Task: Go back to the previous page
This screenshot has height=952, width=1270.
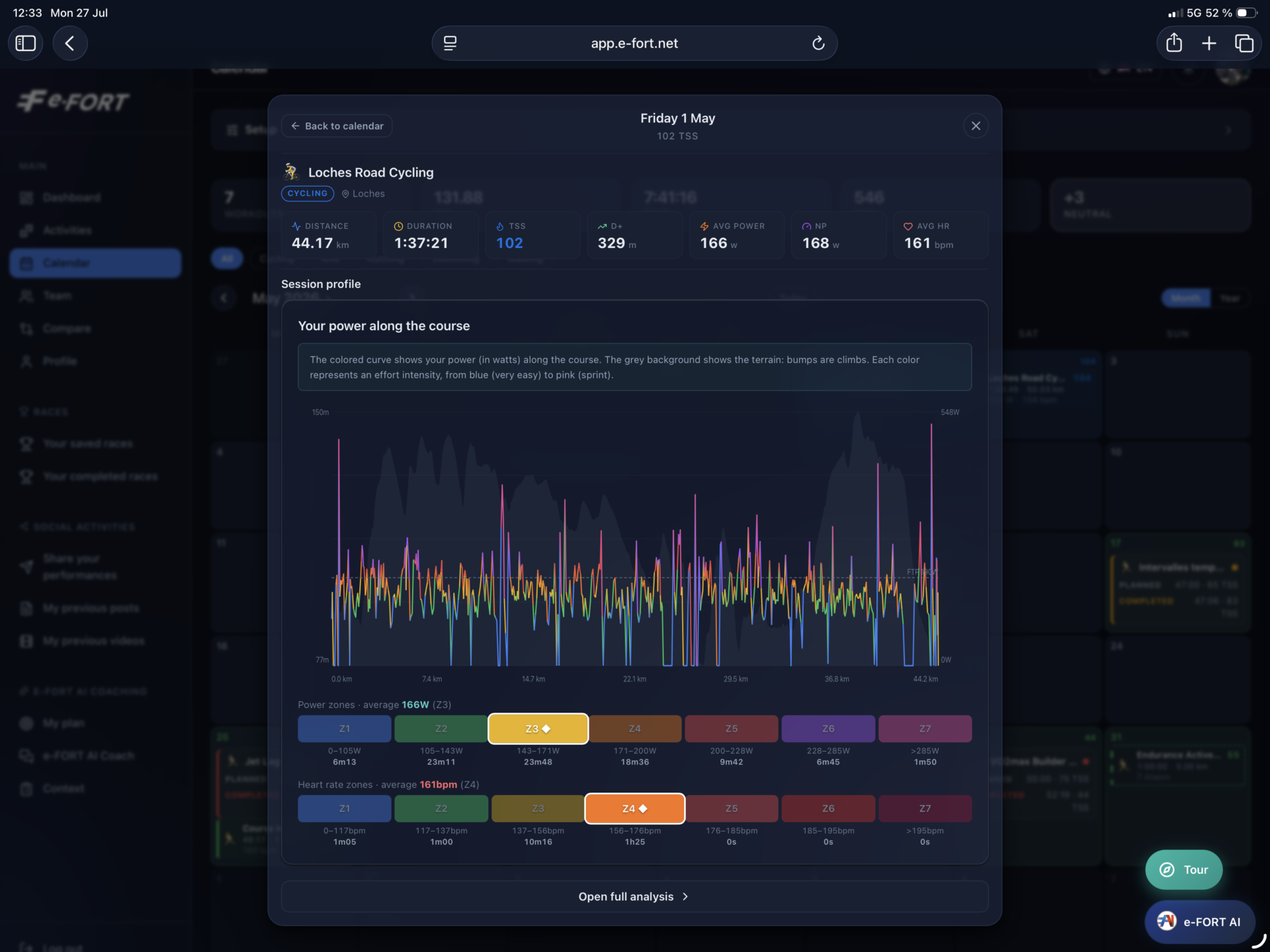Action: [69, 43]
